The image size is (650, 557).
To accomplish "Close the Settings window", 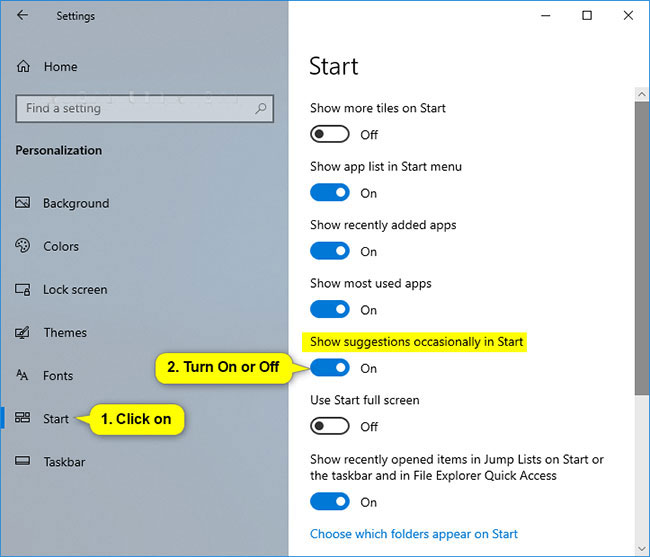I will point(628,16).
